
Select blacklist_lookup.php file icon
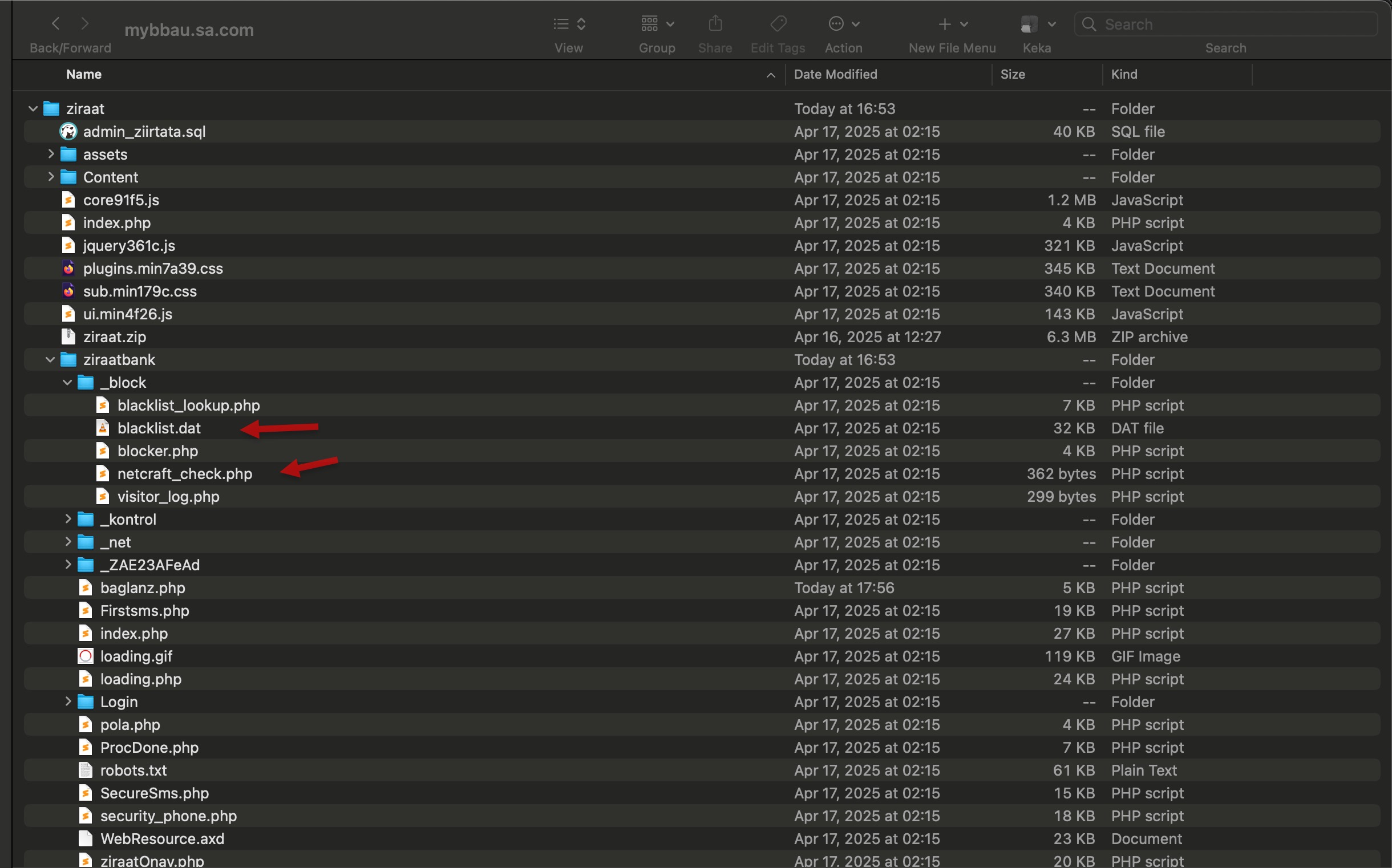pos(103,405)
